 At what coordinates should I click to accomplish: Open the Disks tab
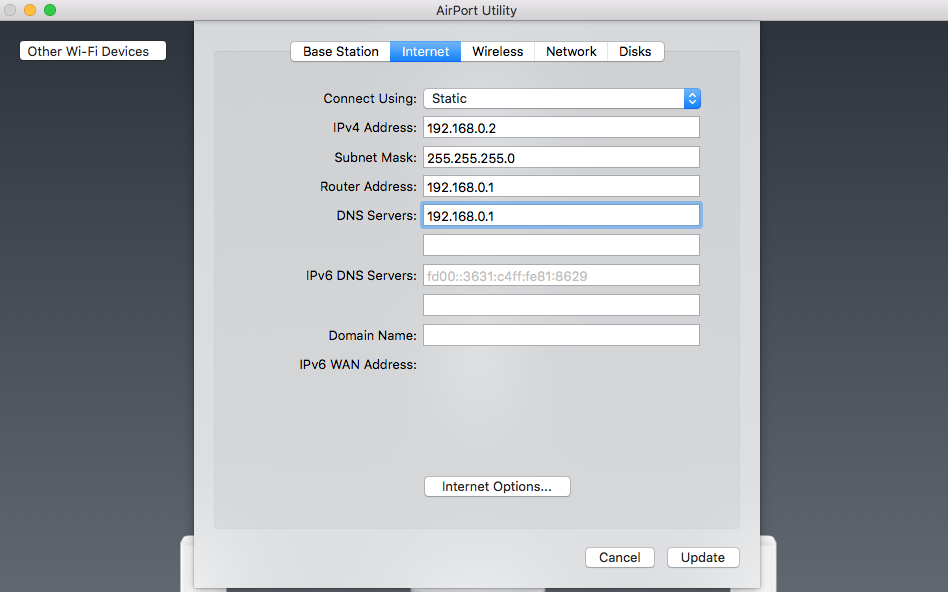[x=635, y=51]
